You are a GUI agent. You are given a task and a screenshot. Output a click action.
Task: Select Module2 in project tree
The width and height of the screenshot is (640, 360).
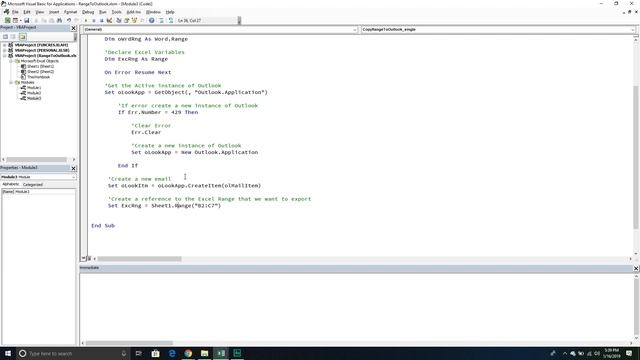[34, 93]
